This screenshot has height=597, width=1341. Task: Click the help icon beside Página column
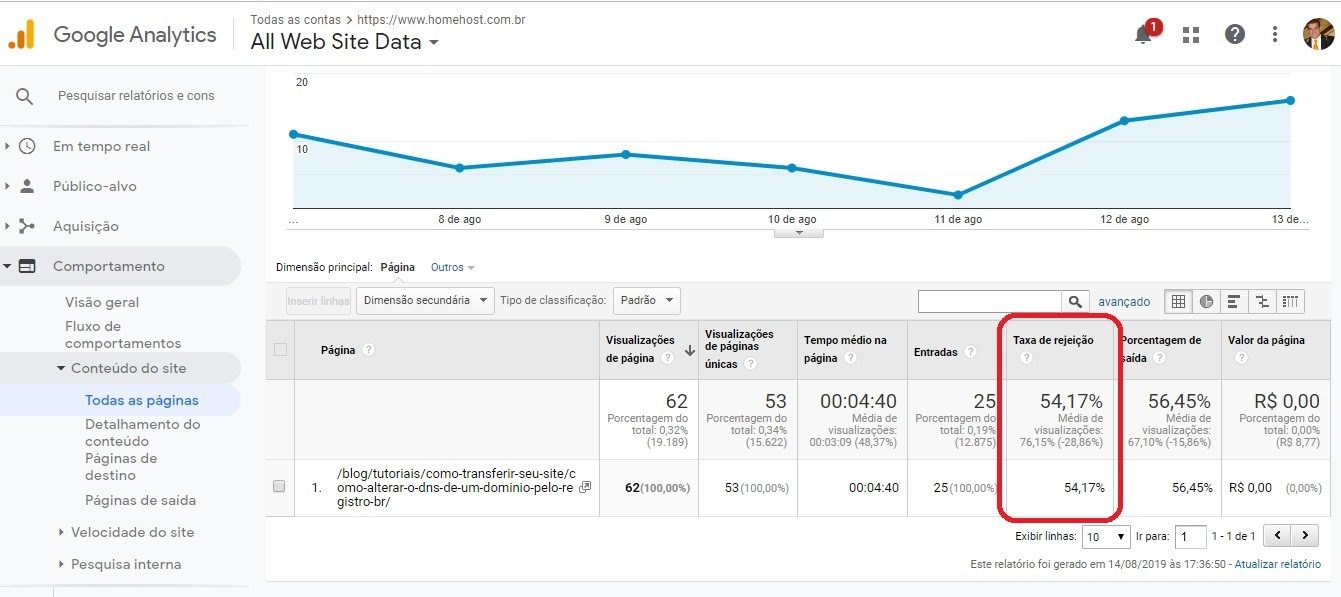[x=369, y=350]
